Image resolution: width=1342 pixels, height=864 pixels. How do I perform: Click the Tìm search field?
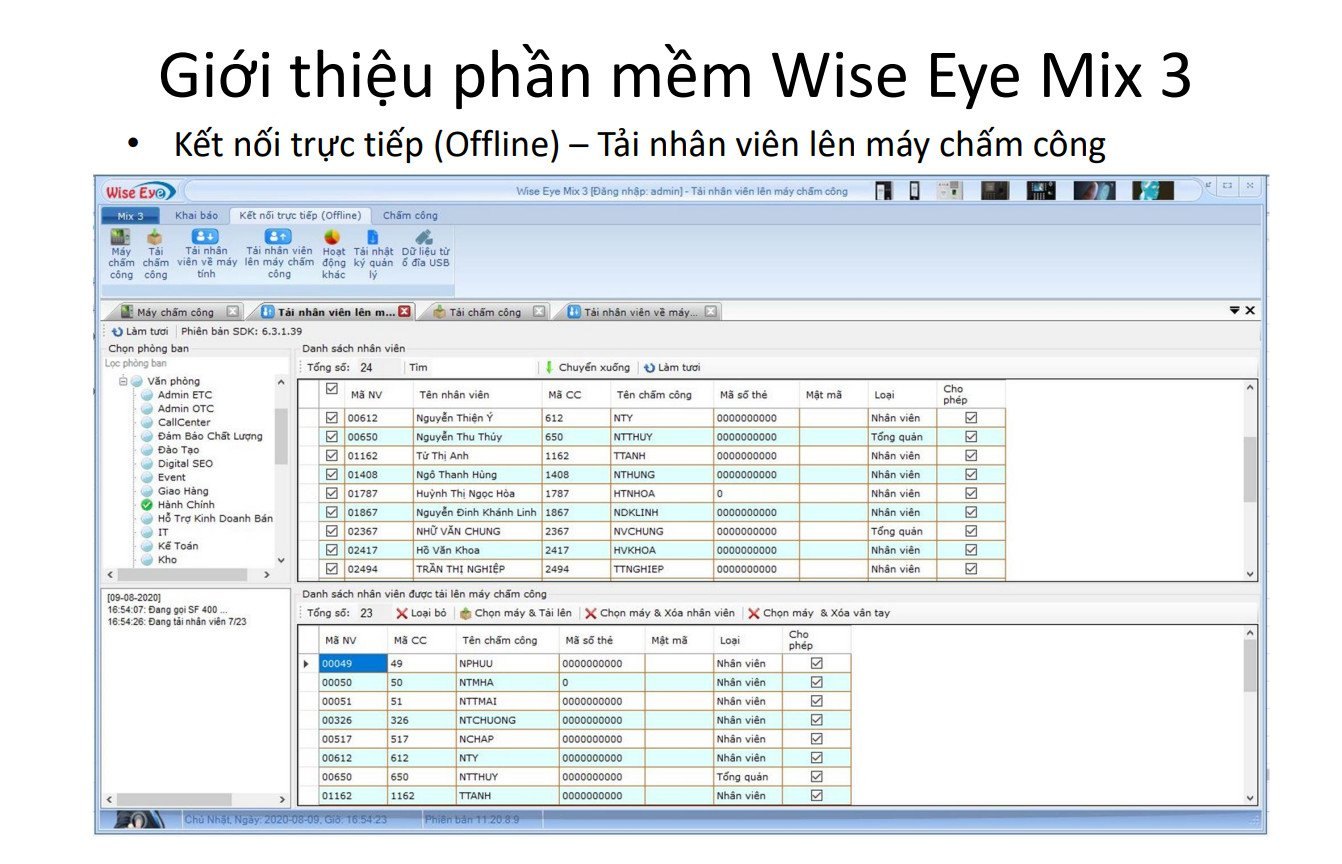pyautogui.click(x=470, y=367)
